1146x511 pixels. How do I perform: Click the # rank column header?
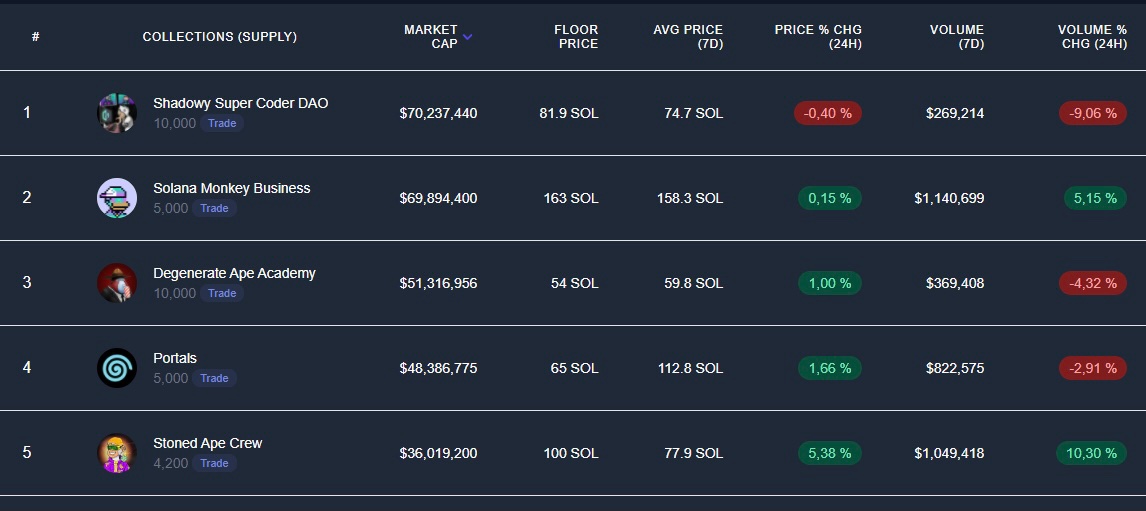(x=35, y=37)
